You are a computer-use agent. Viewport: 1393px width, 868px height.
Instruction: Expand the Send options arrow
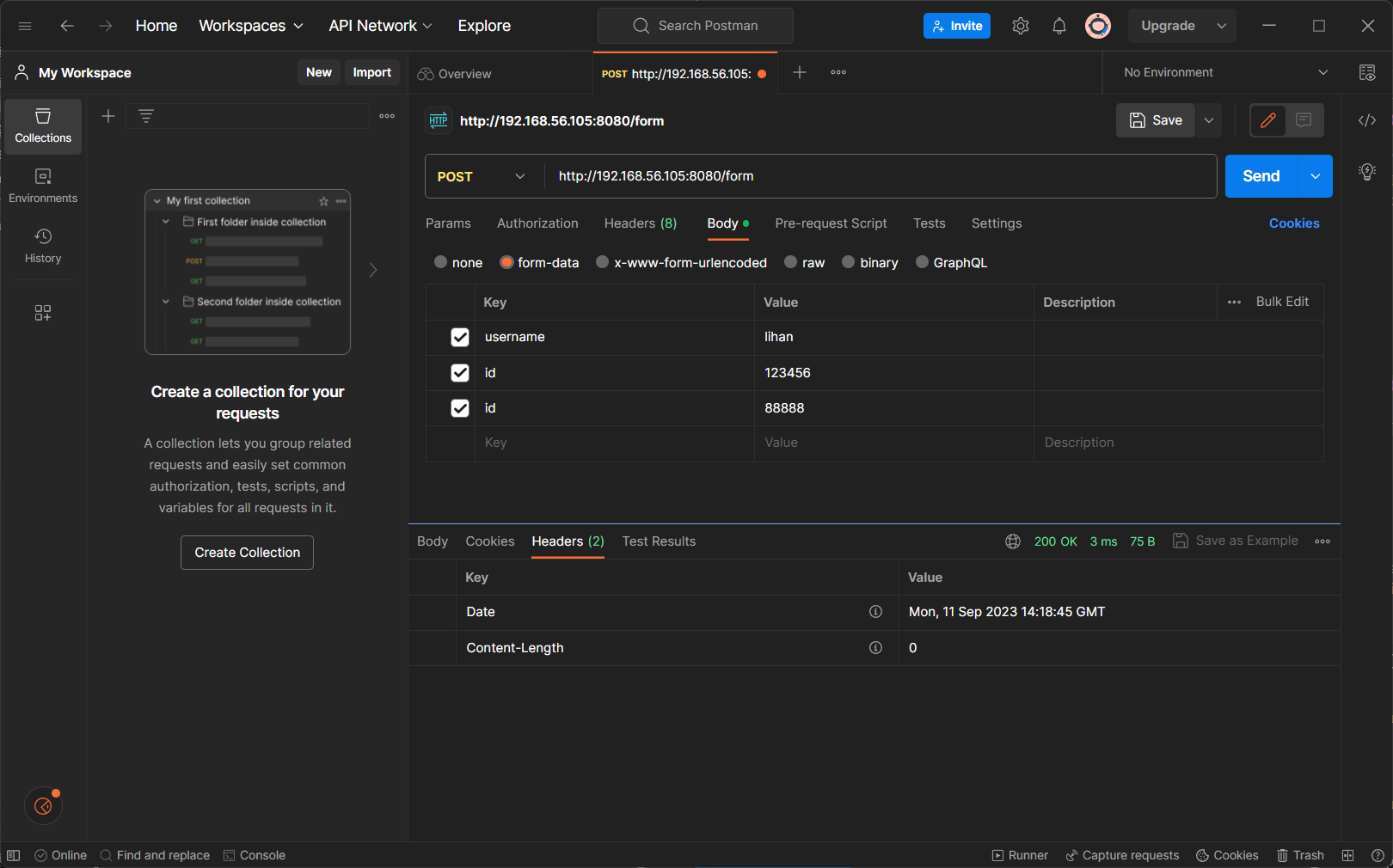1316,176
